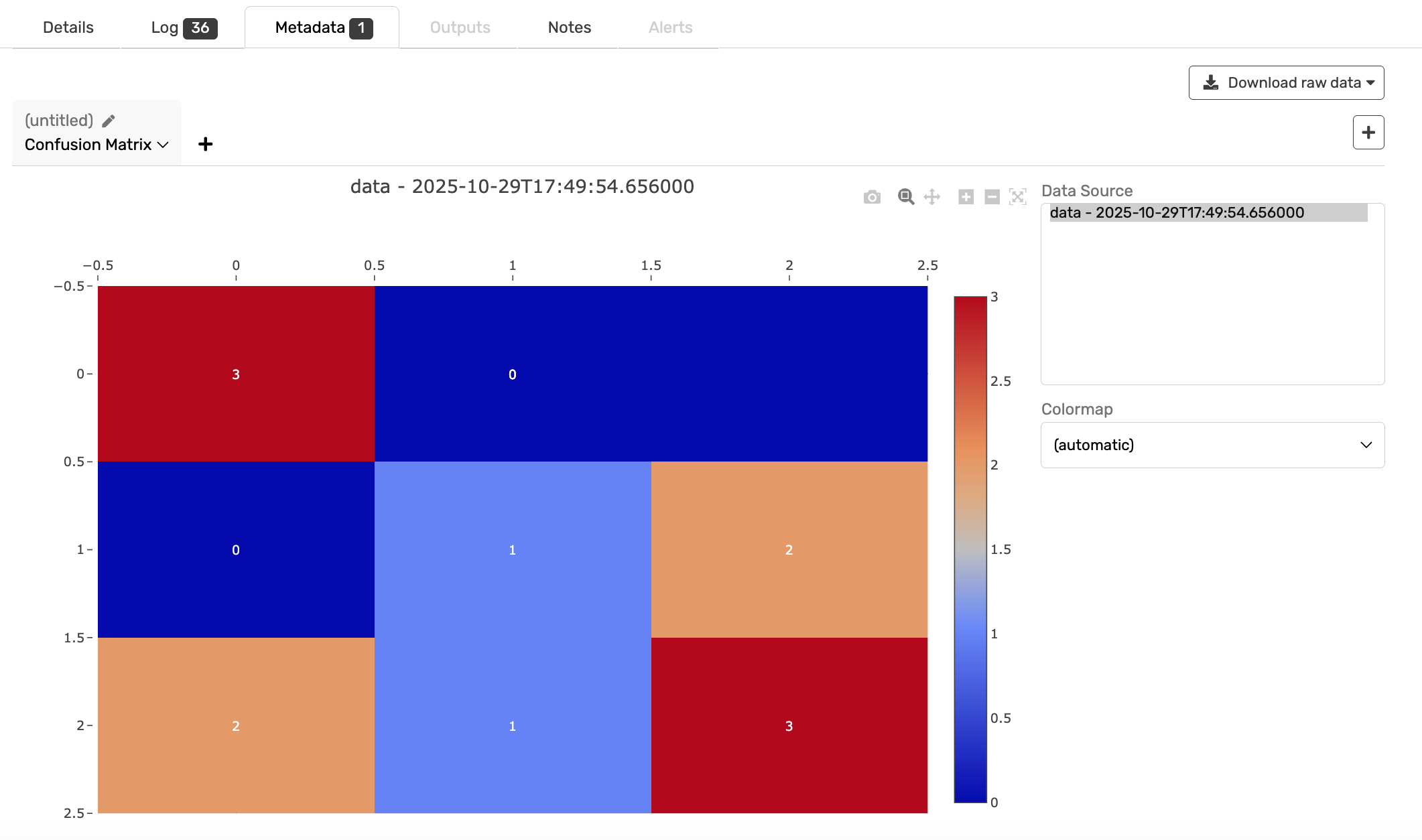1422x840 pixels.
Task: Activate the pan arrows tool above the chart
Action: (x=932, y=197)
